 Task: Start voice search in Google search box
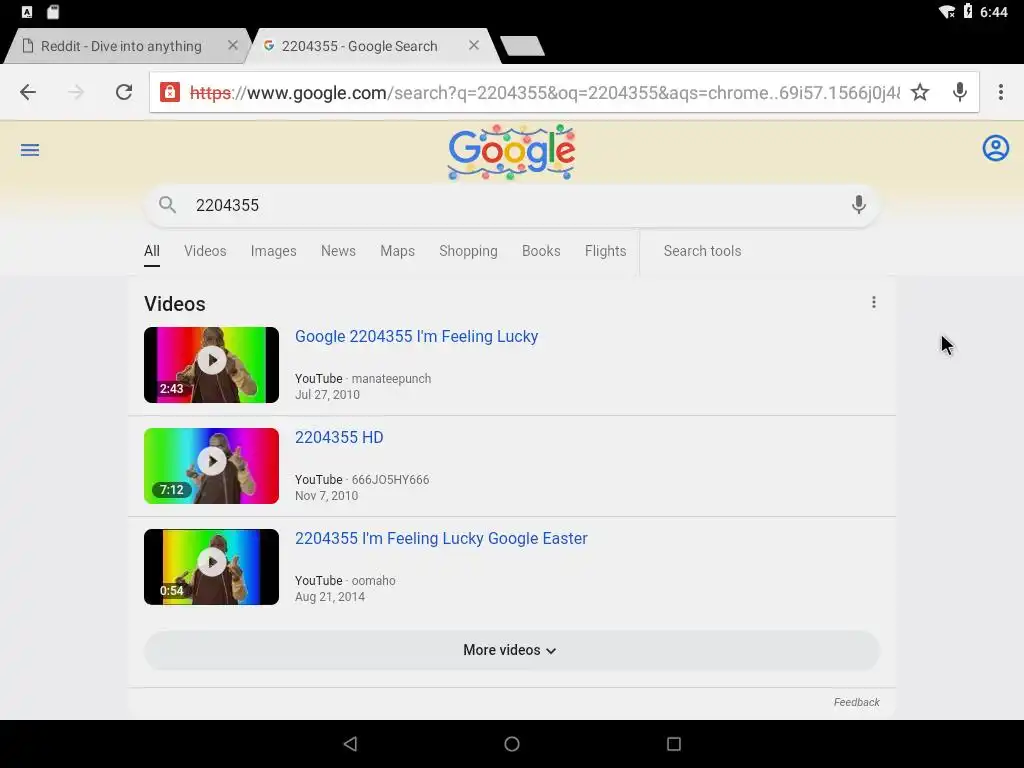tap(858, 205)
